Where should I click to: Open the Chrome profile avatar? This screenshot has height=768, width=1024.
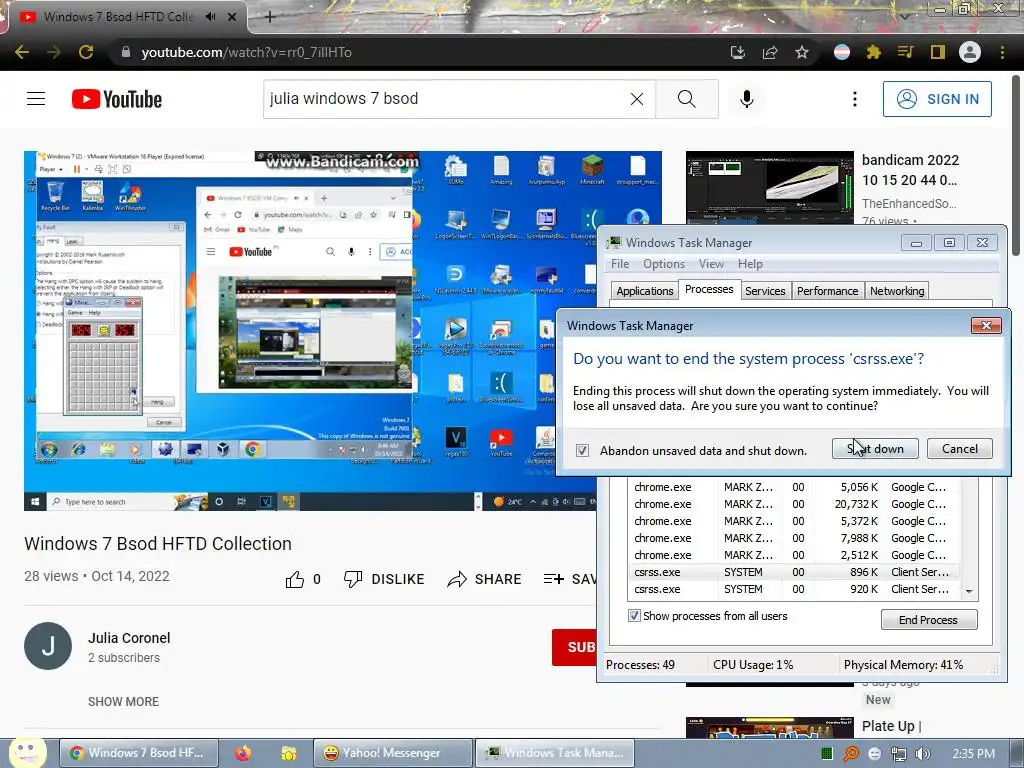[970, 52]
